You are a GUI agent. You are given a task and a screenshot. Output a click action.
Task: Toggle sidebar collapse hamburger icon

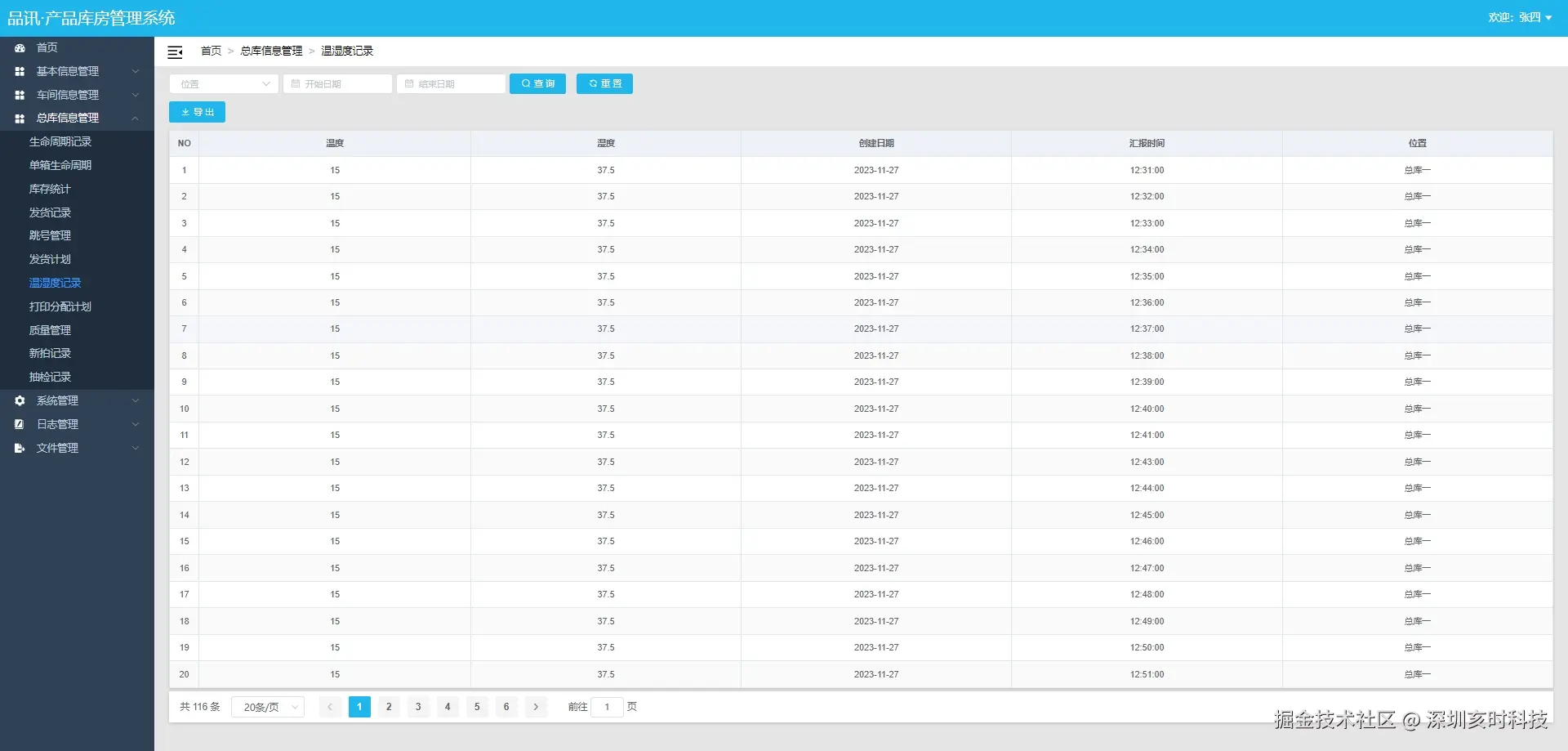pos(175,52)
